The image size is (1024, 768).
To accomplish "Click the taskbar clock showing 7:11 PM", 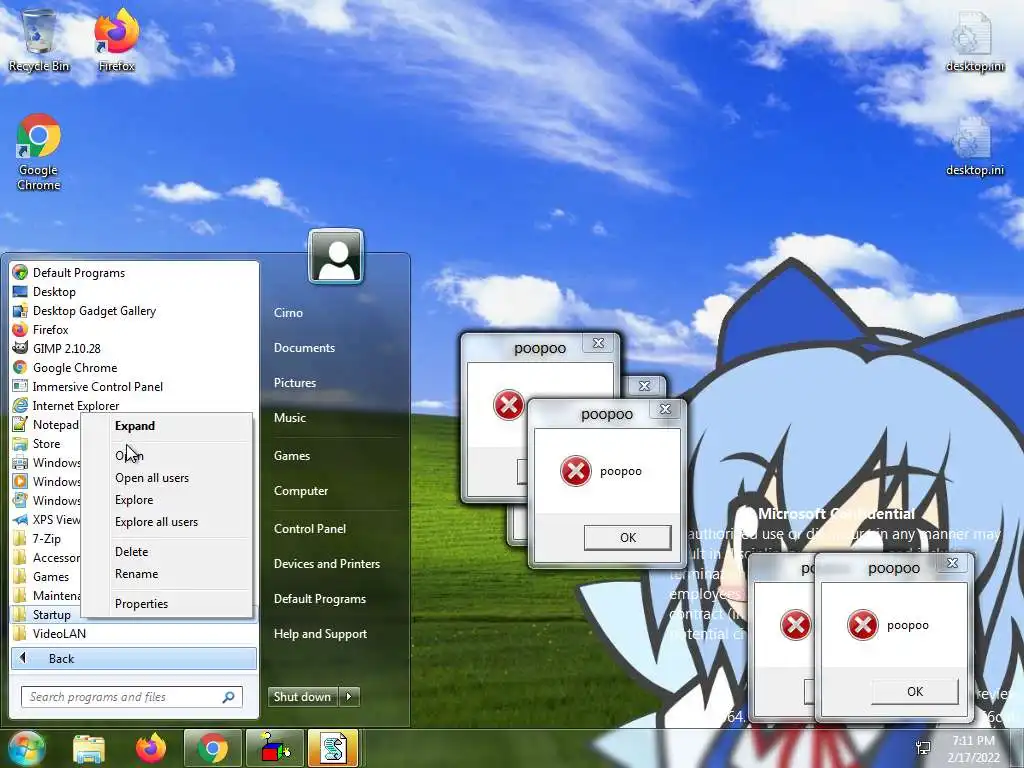I will (974, 749).
